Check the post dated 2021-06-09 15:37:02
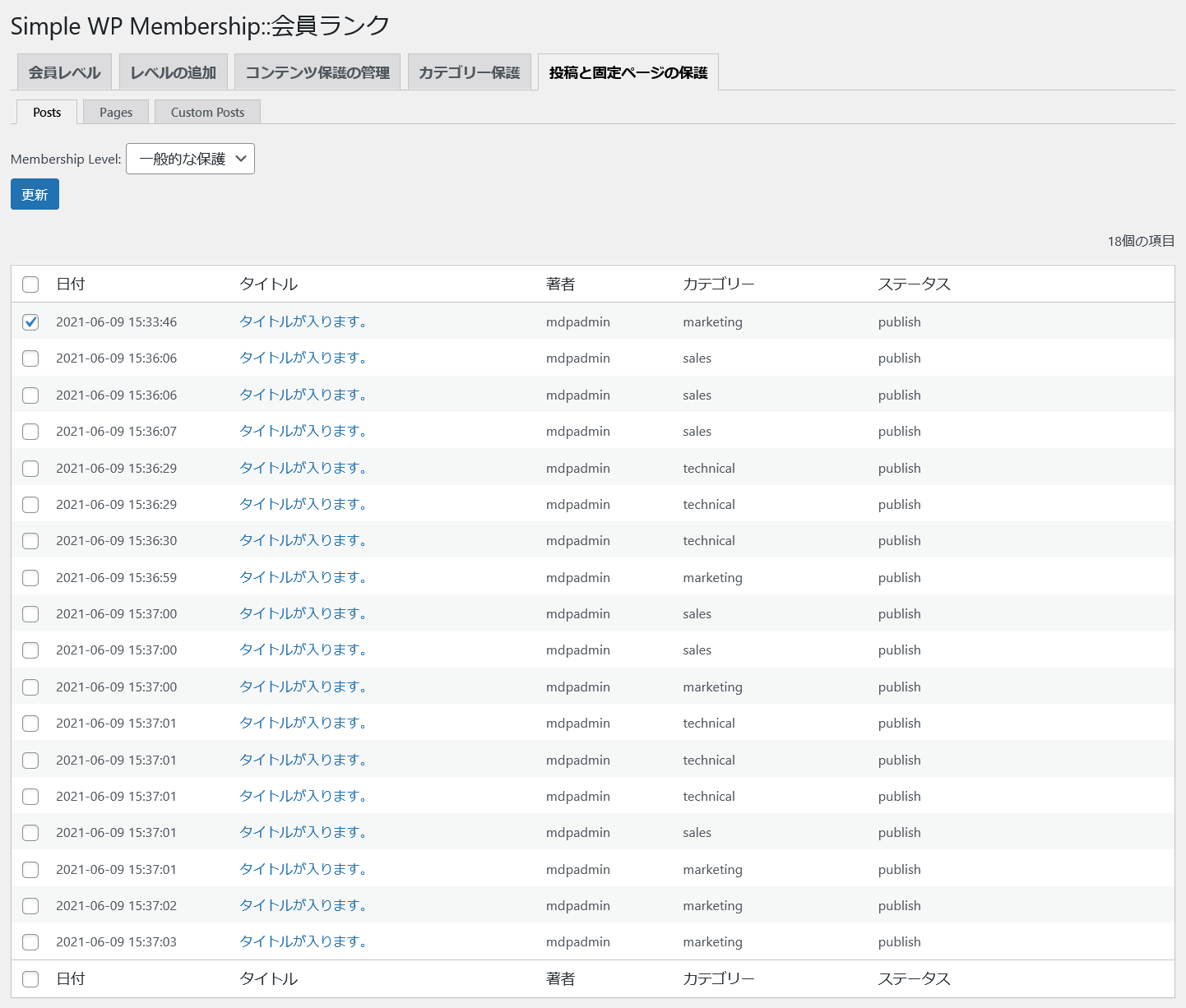This screenshot has width=1186, height=1008. click(x=30, y=905)
